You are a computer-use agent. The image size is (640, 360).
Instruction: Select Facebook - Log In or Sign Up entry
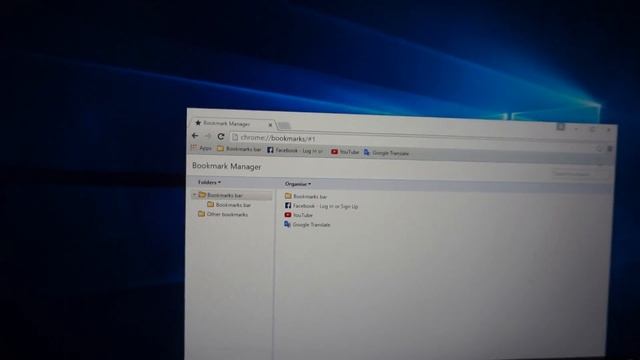pyautogui.click(x=321, y=206)
